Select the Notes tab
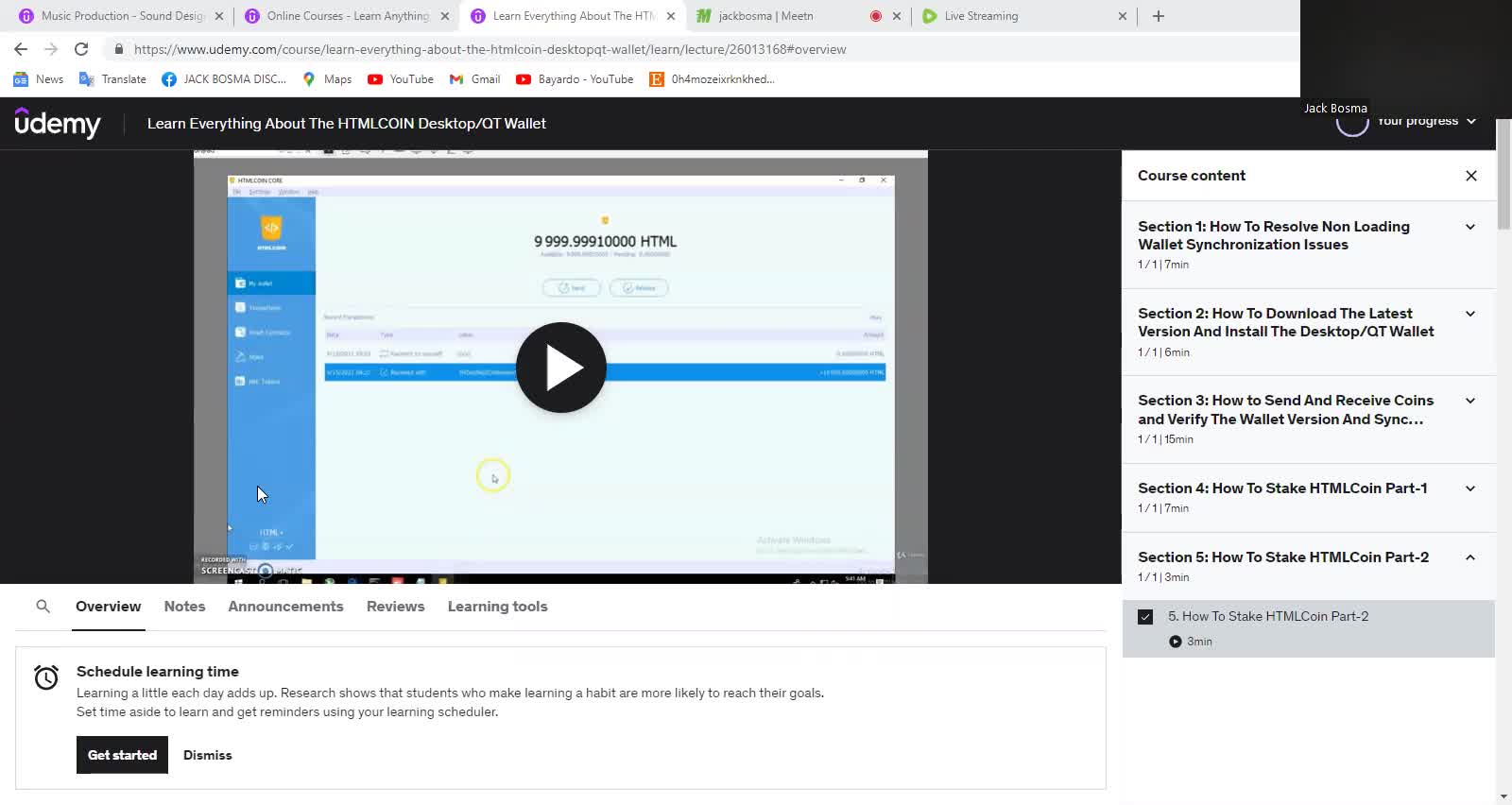Image resolution: width=1512 pixels, height=805 pixels. [x=184, y=607]
